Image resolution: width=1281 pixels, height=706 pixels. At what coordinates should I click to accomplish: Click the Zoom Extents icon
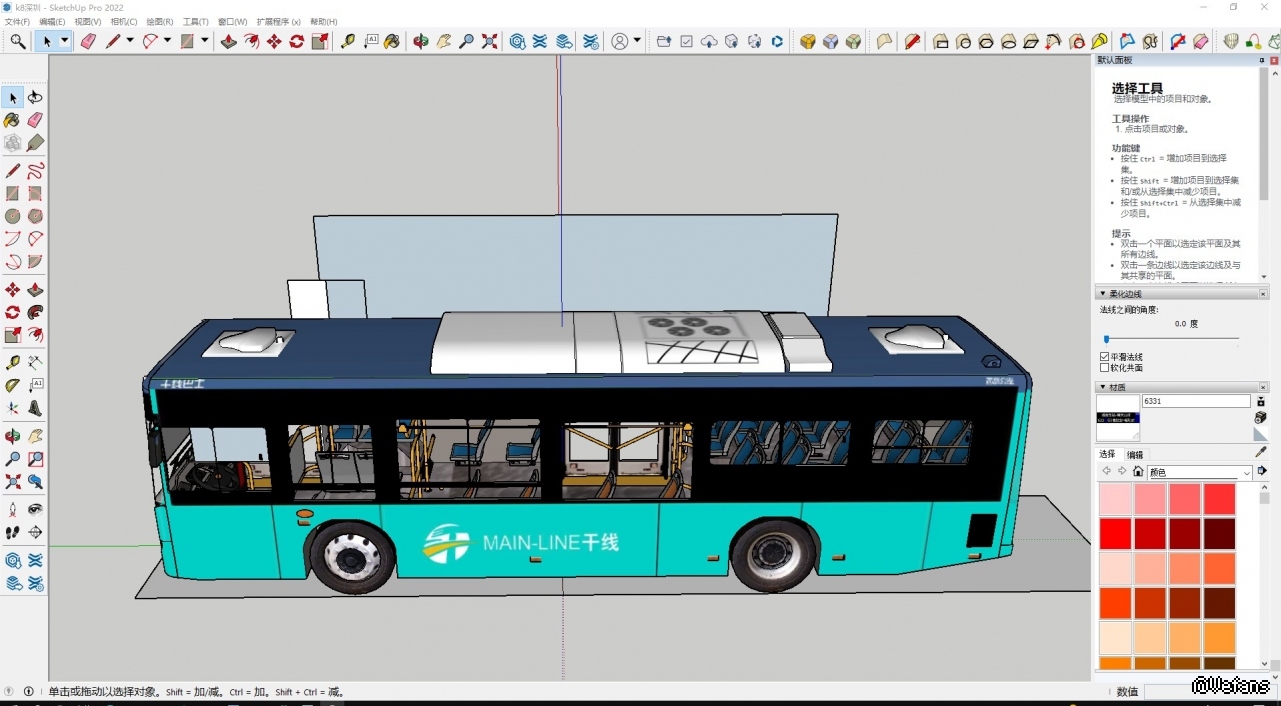pos(490,41)
